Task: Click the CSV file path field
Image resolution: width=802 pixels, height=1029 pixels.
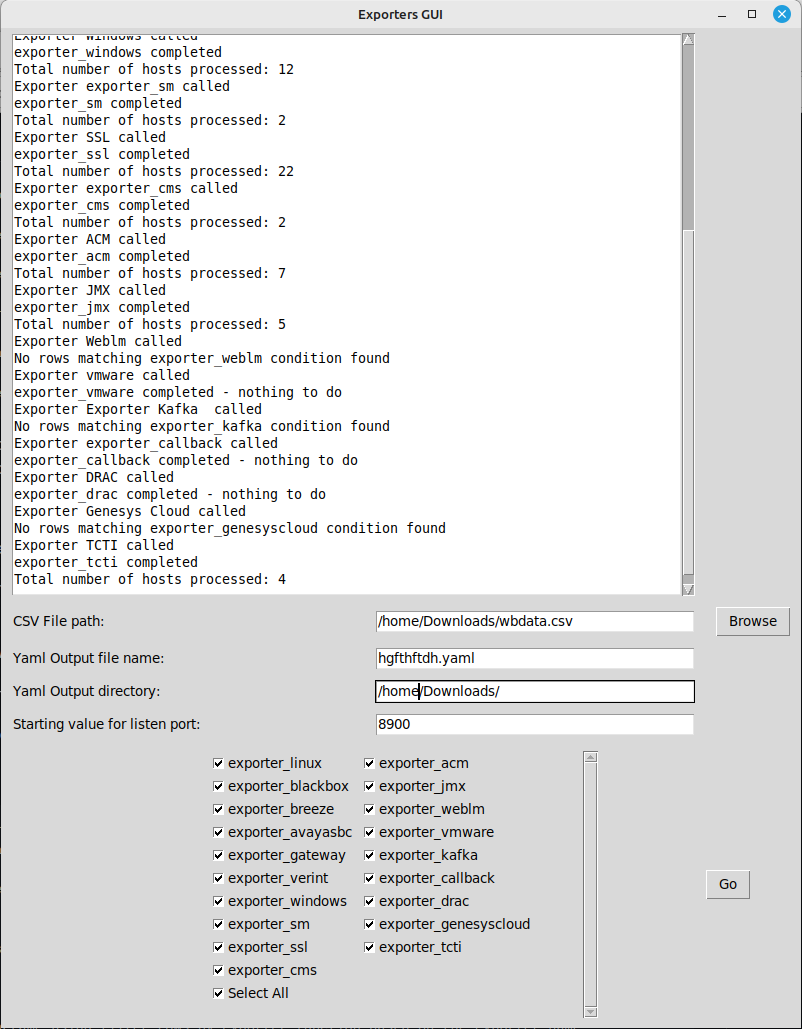Action: [534, 621]
